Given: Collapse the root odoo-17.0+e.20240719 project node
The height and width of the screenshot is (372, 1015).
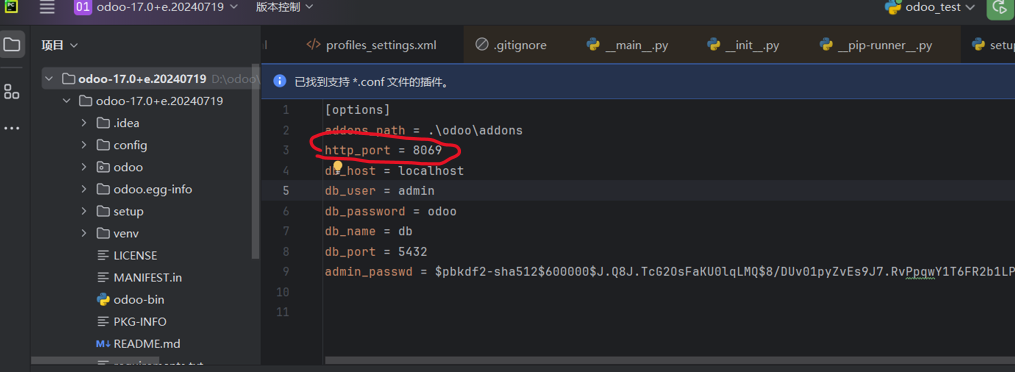Looking at the screenshot, I should 50,79.
